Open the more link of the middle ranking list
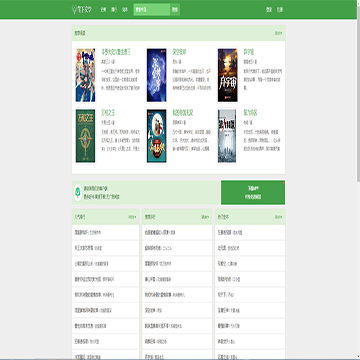The width and height of the screenshot is (360, 360). [205, 217]
